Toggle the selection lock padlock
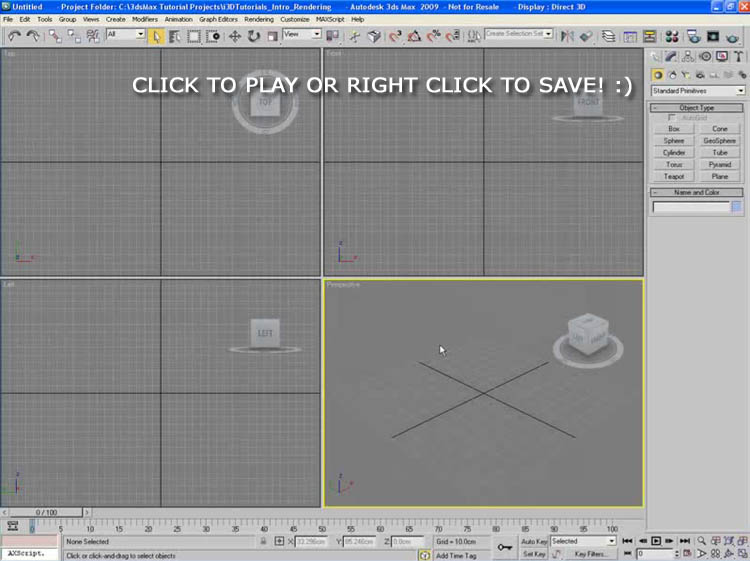 (263, 541)
